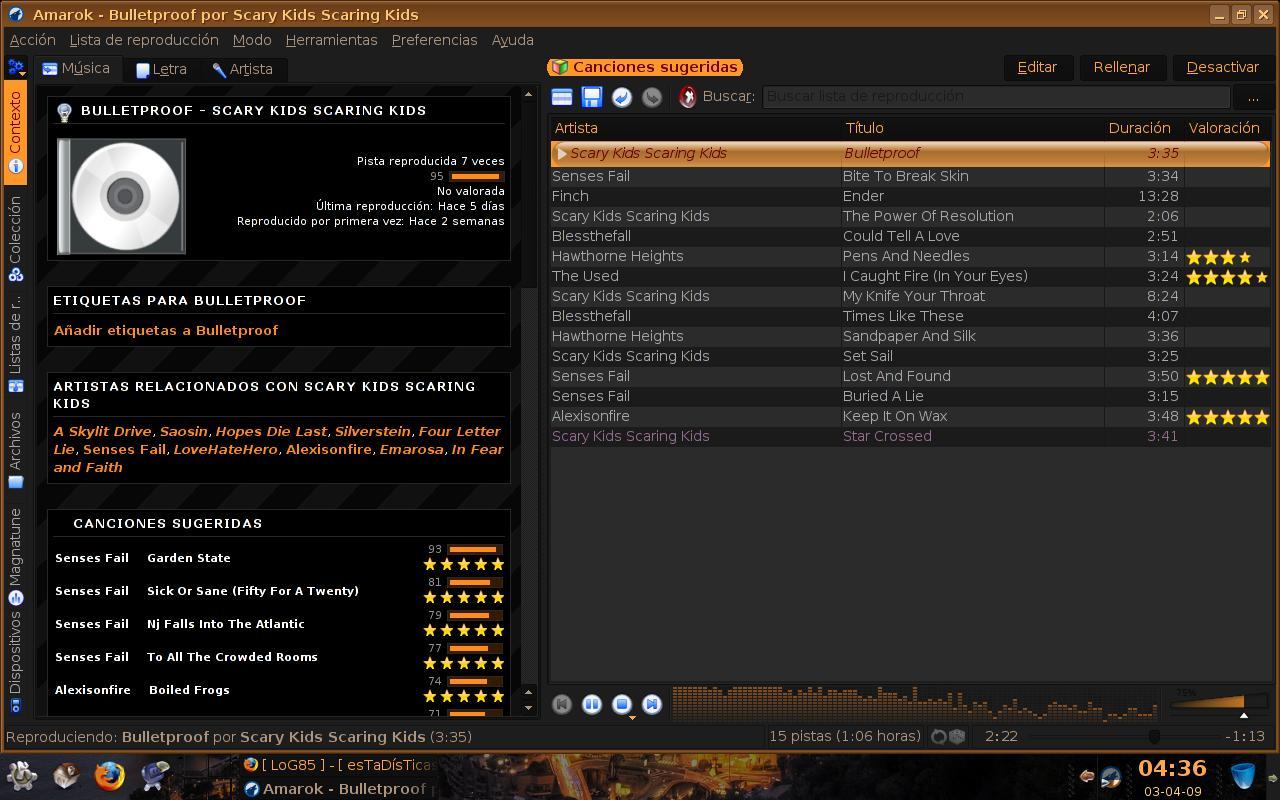
Task: Select the Star Crossed playlist row
Action: [910, 436]
